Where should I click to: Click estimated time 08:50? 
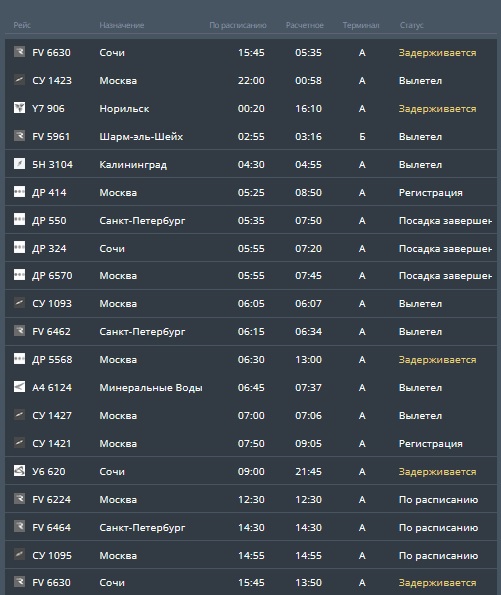309,193
